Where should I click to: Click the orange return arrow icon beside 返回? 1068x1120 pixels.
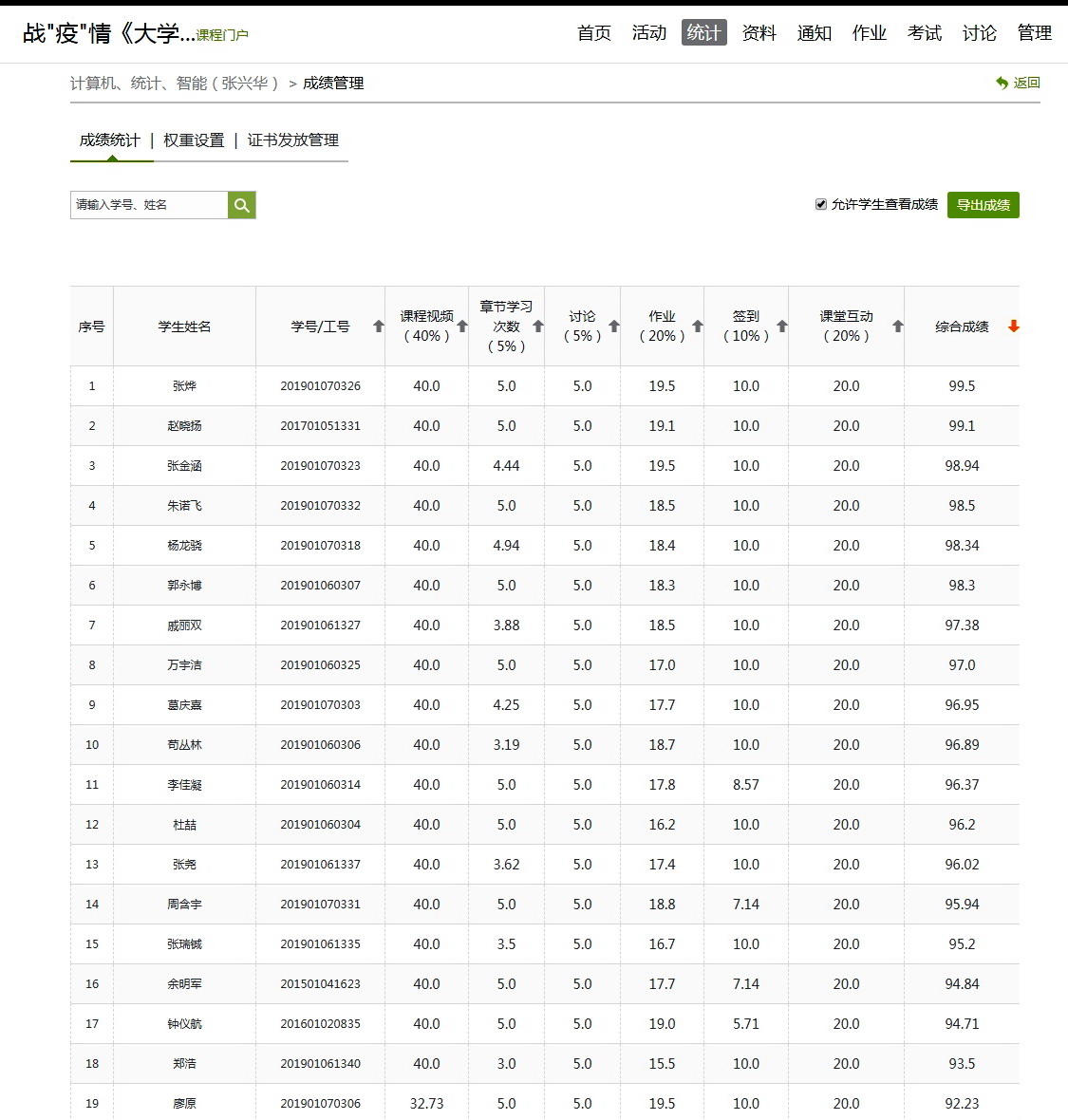tap(1002, 83)
